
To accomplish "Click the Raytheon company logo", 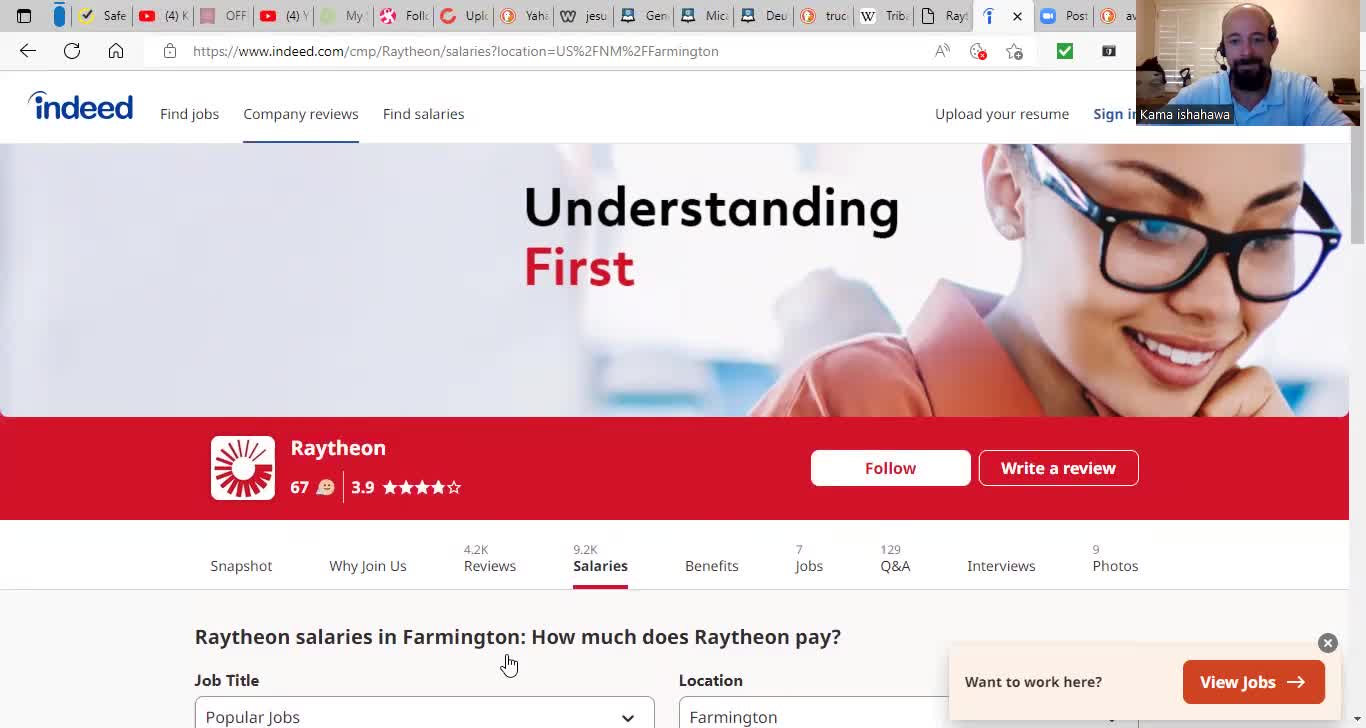I will [x=243, y=468].
